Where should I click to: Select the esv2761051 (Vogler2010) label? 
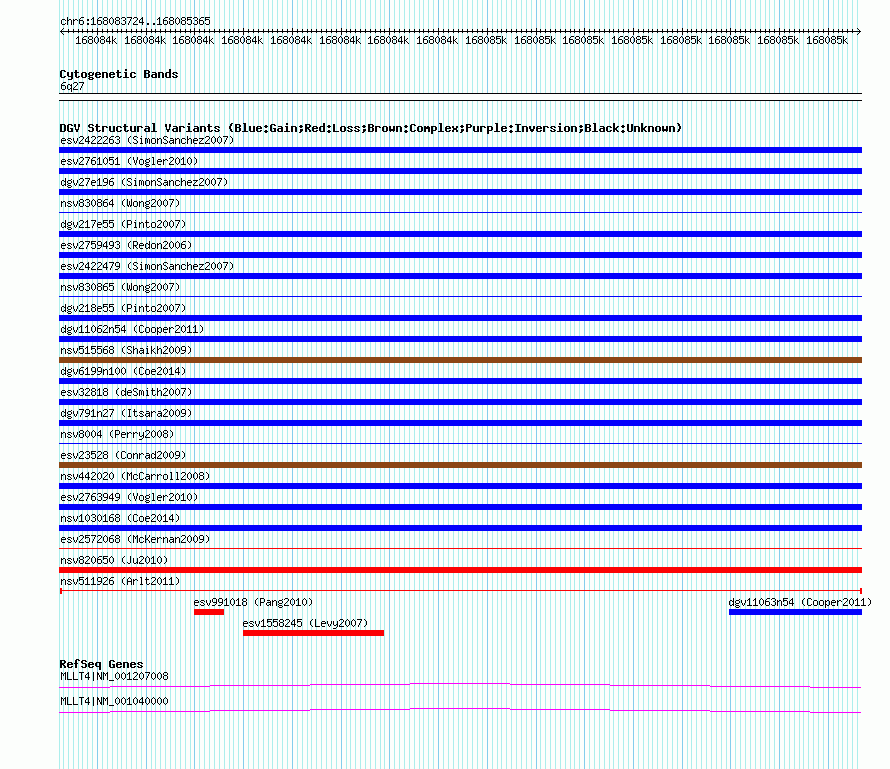(x=129, y=161)
